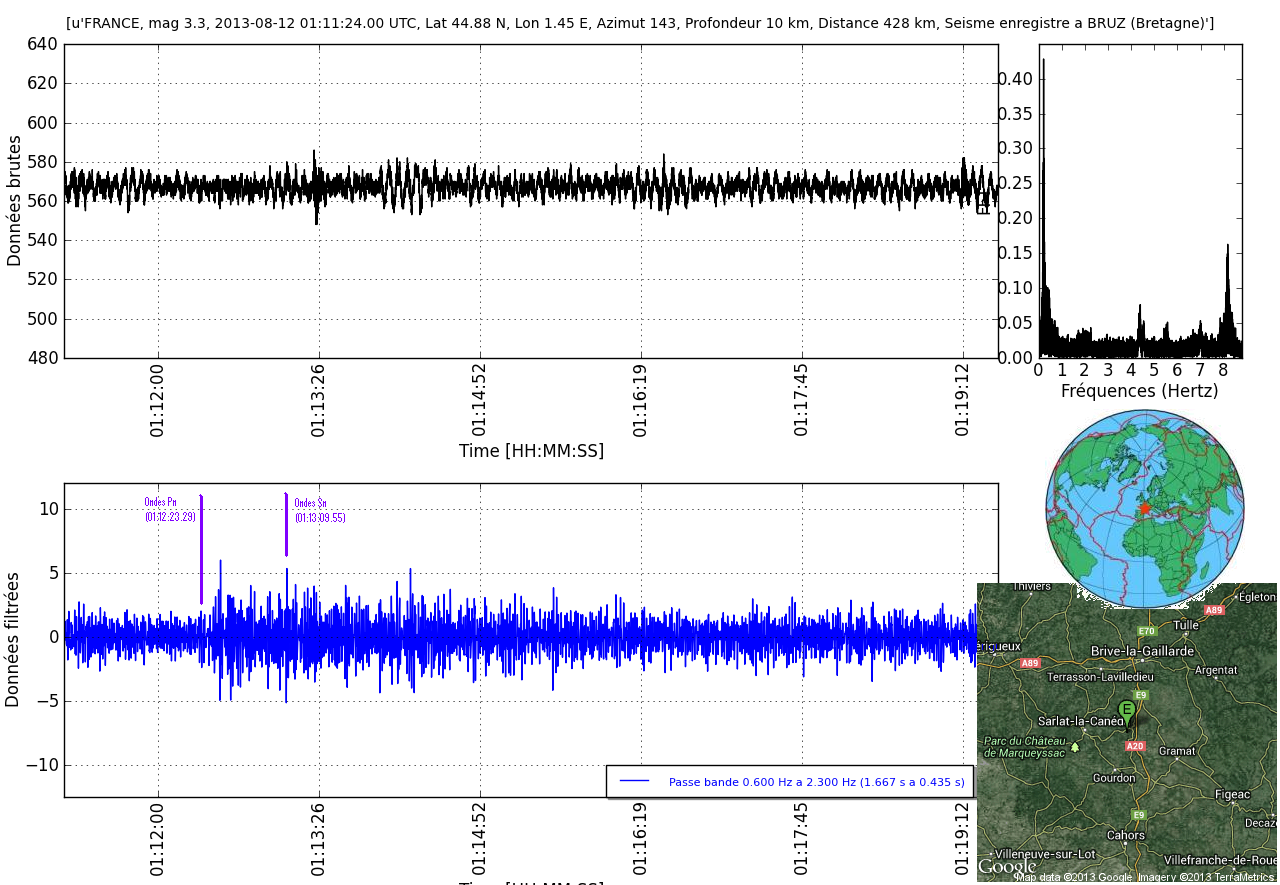Click the Brive-la-Gaillarde city label
Viewport: 1280px width, 885px height.
click(x=1142, y=651)
